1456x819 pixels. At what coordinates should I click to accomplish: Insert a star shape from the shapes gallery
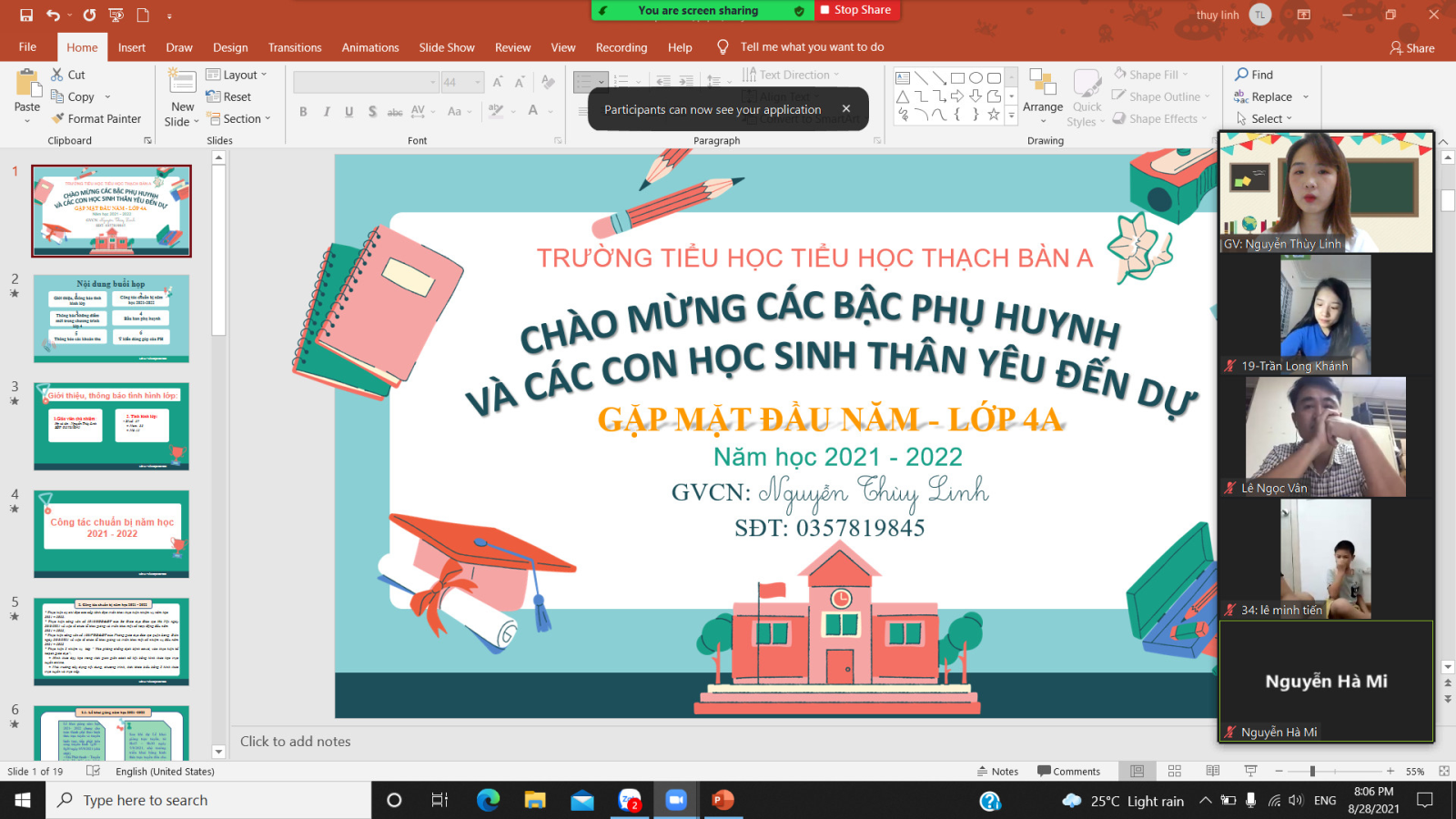[993, 115]
